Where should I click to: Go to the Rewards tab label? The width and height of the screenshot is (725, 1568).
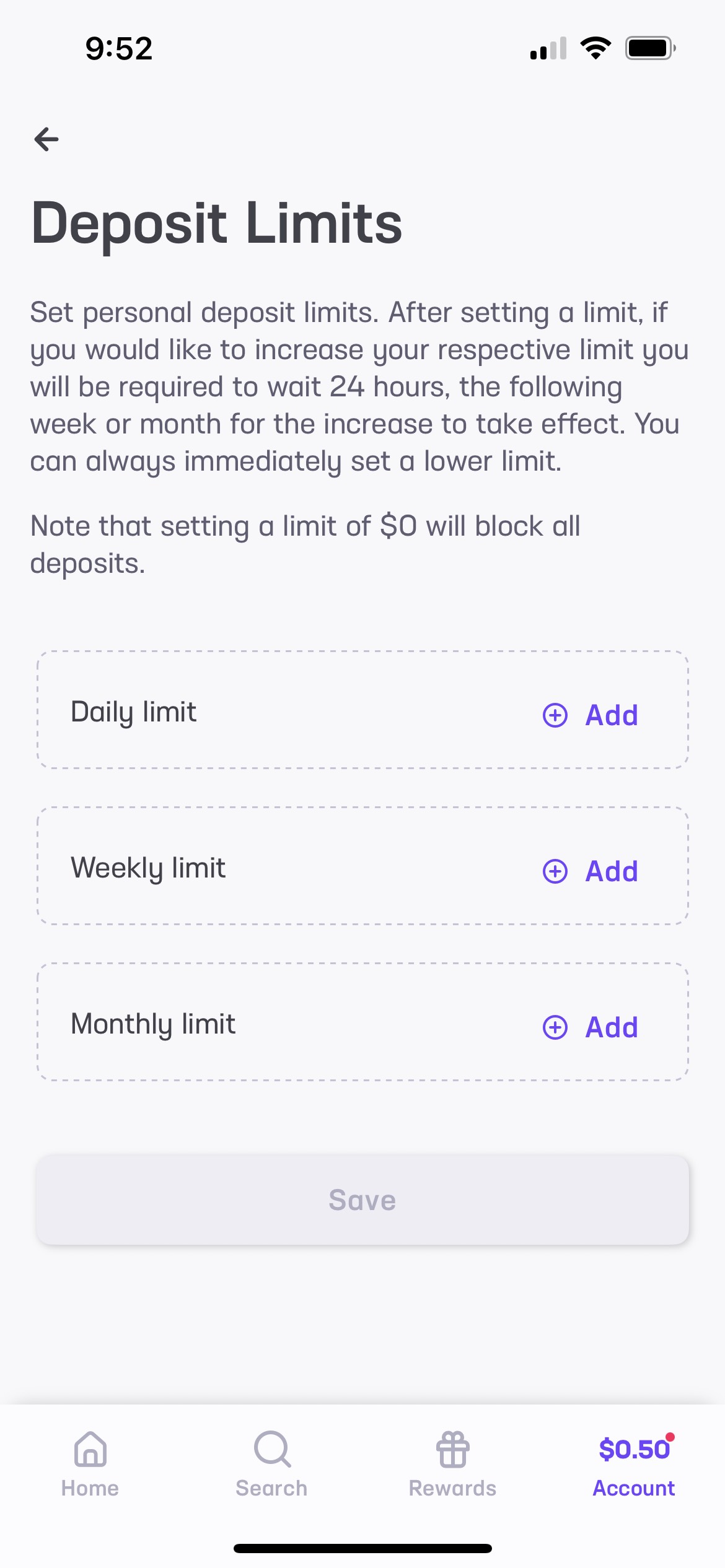tap(453, 1488)
